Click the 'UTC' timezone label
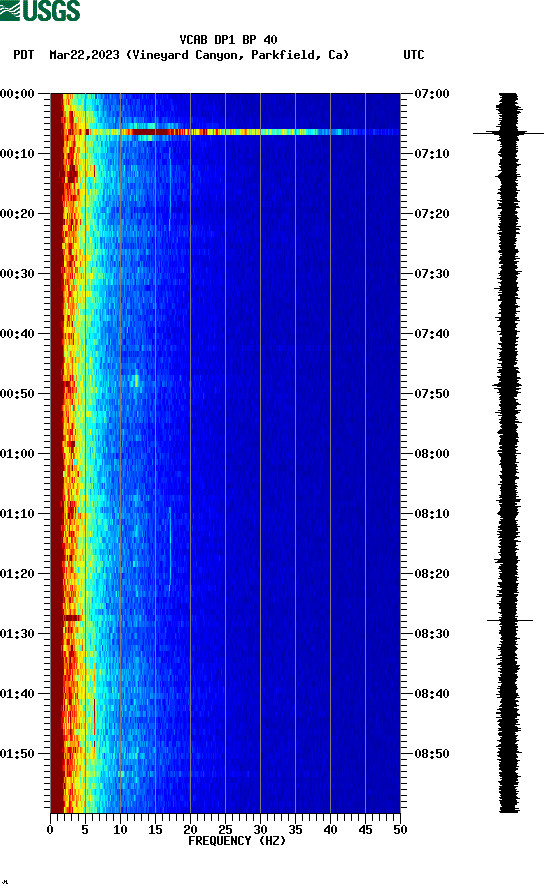This screenshot has width=552, height=893. (414, 55)
